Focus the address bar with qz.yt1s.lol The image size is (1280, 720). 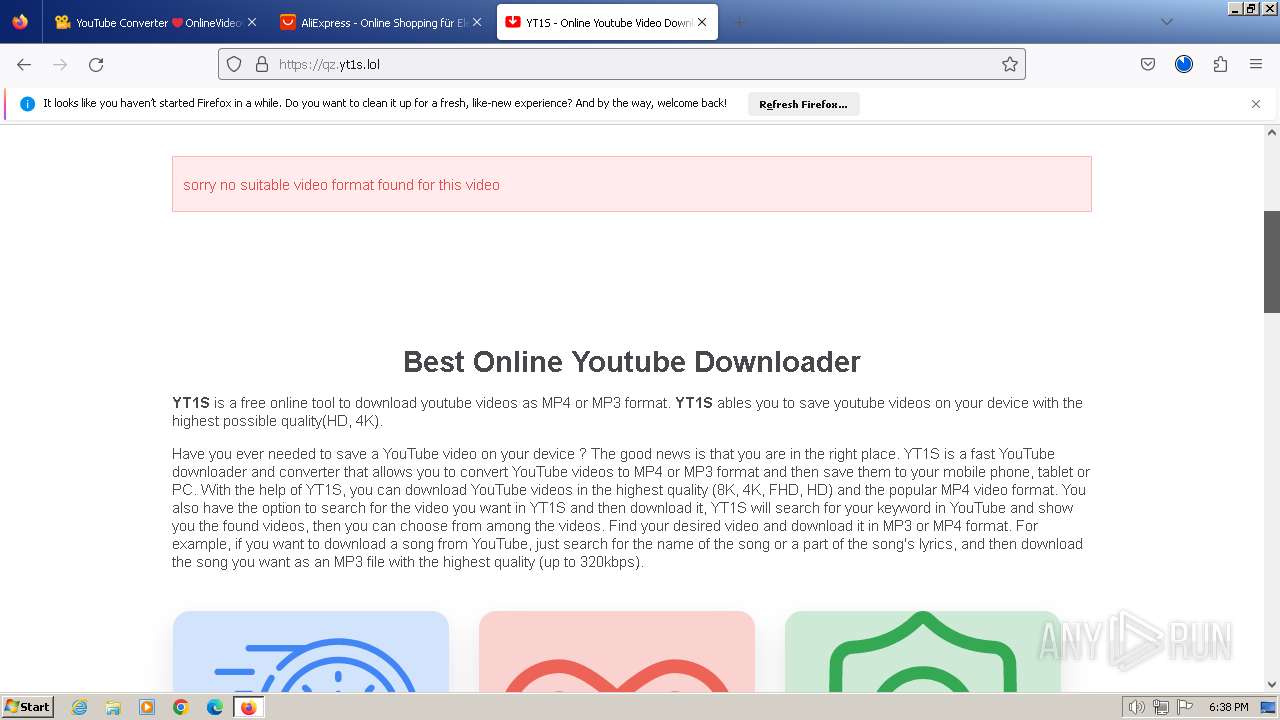point(622,64)
